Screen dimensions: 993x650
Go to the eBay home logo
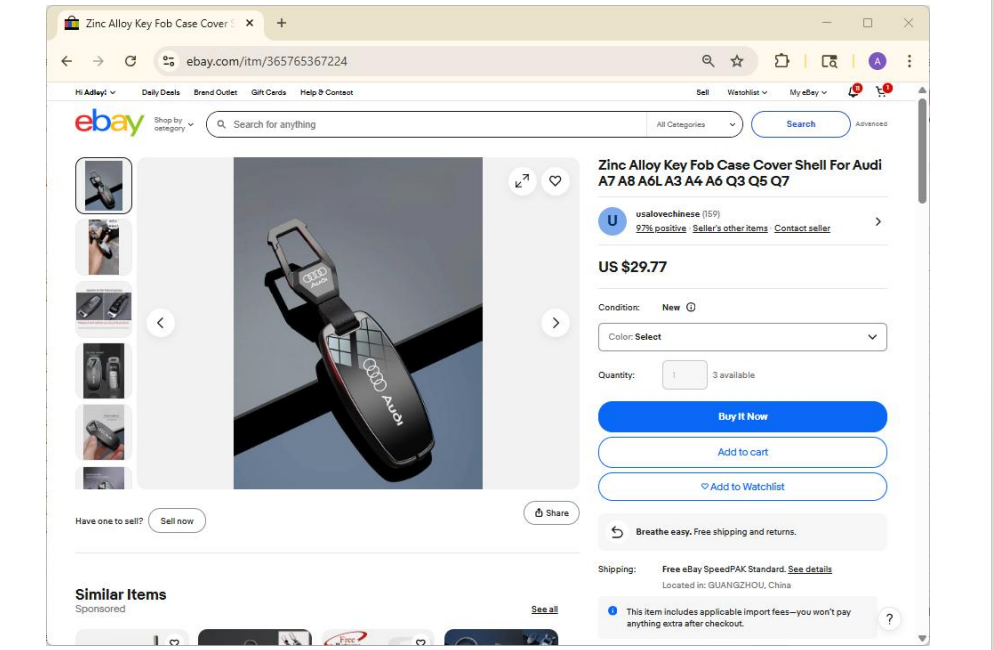pos(110,122)
